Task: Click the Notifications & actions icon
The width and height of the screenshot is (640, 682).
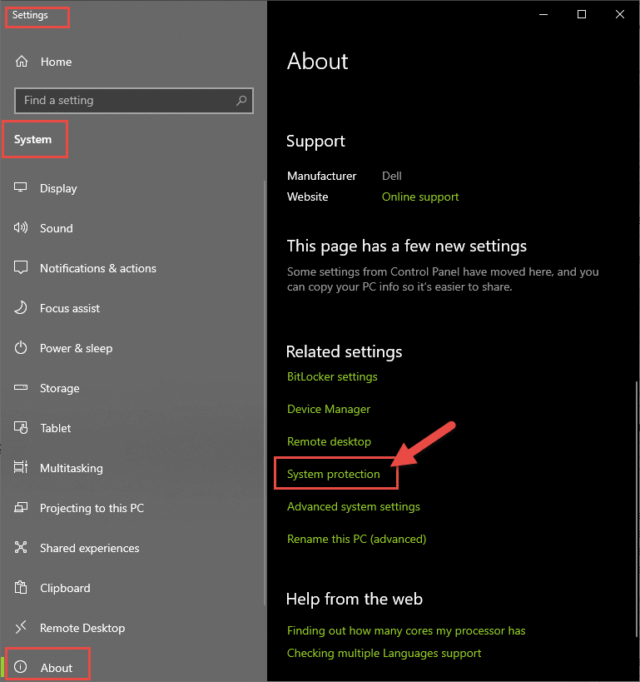Action: (20, 267)
